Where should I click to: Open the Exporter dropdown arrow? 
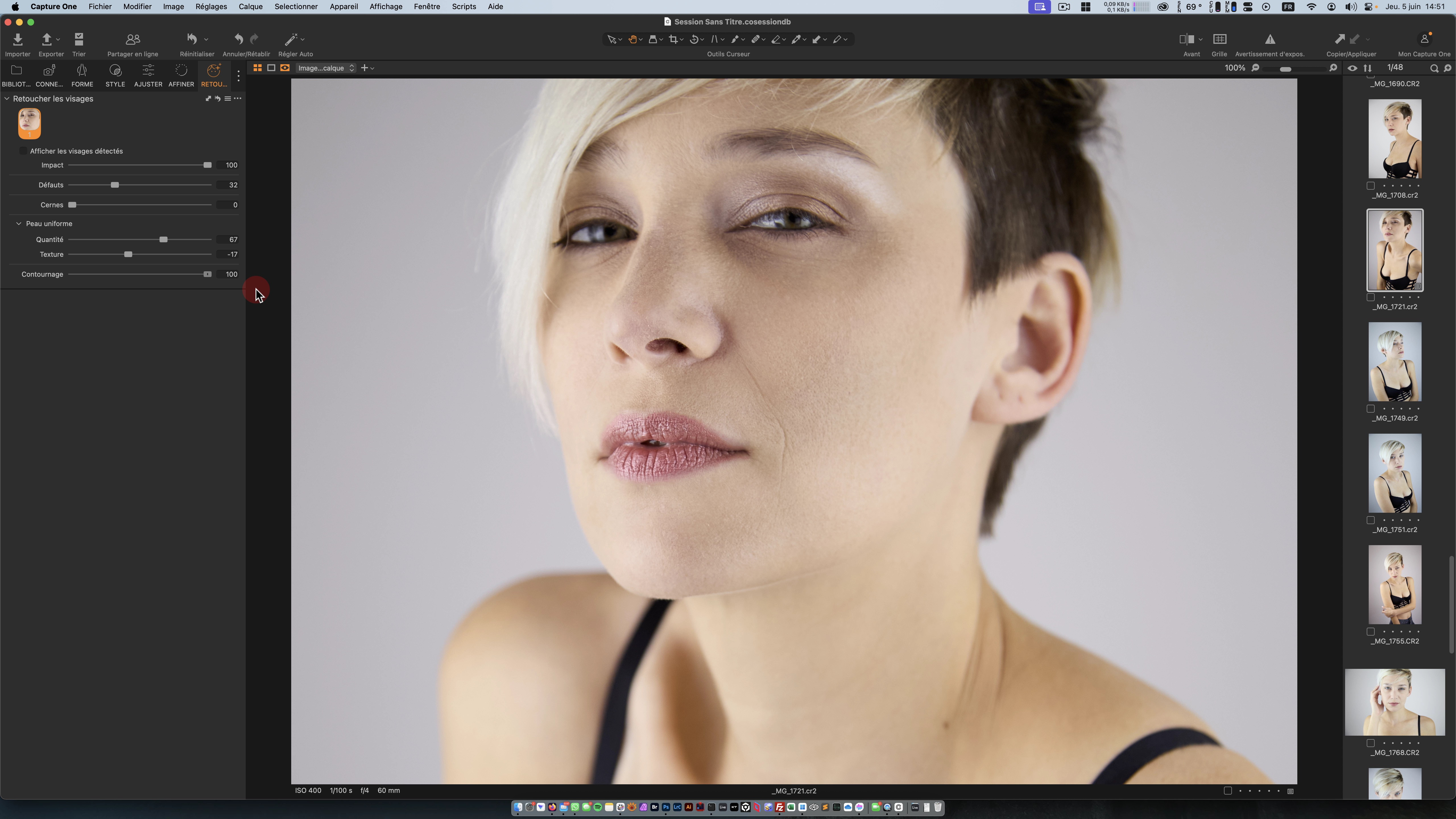coord(58,39)
